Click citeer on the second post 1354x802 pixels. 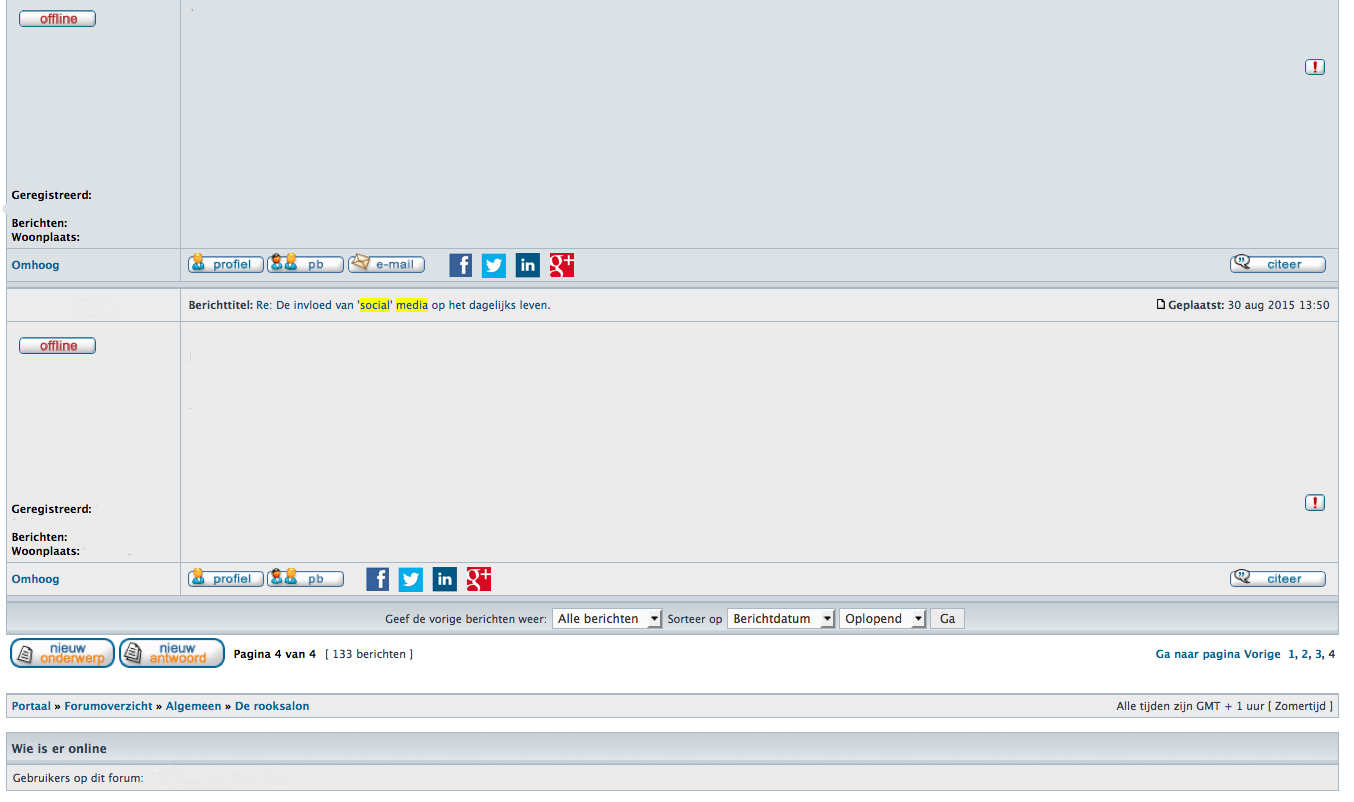pyautogui.click(x=1278, y=578)
